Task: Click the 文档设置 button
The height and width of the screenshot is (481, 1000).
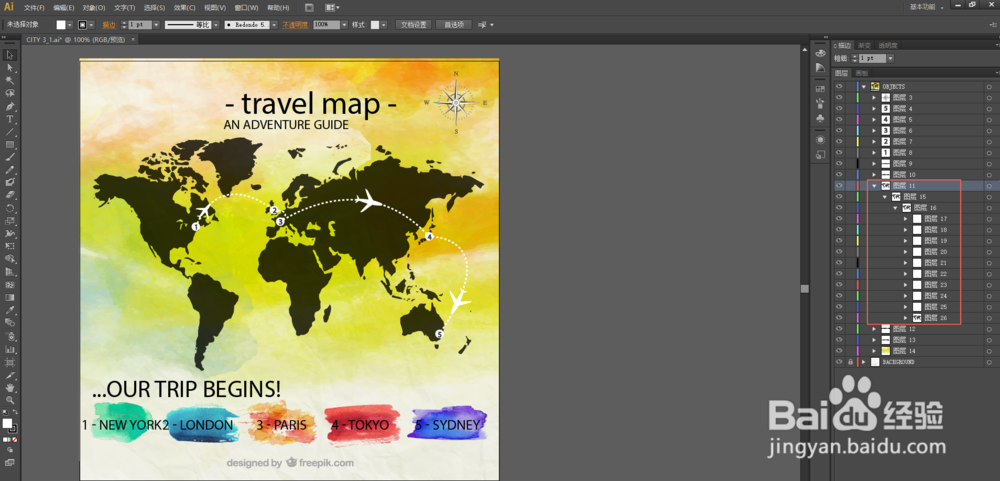Action: (413, 25)
